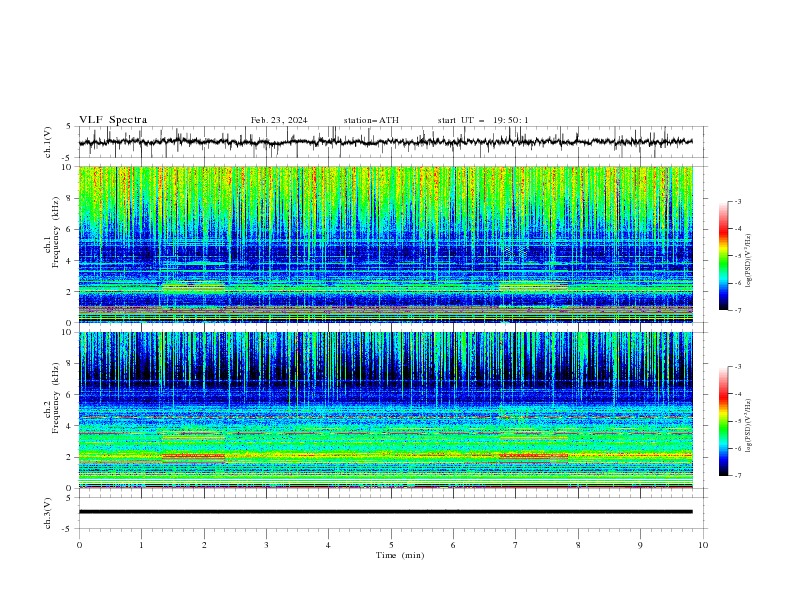Viewport: 792px width, 612px height.
Task: Click the "Time (min)" x-axis label
Action: coord(400,555)
